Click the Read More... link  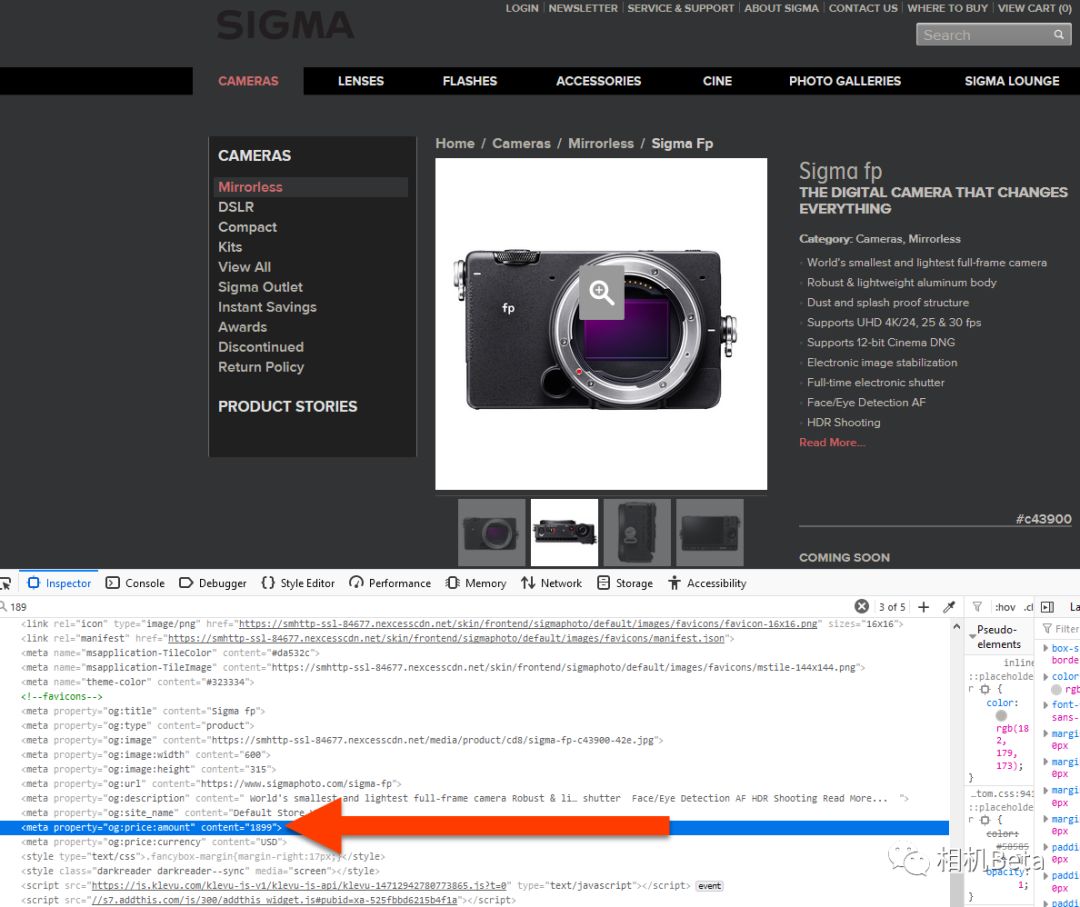[x=831, y=442]
